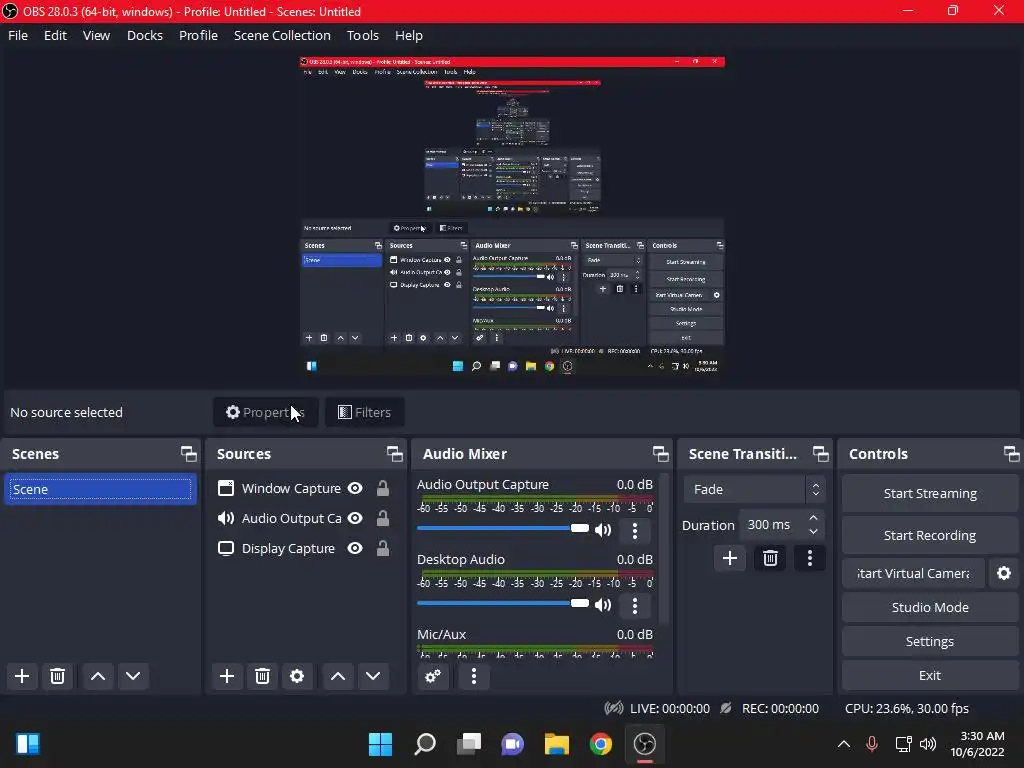Open source Properties button in toolbar
Screen dimensions: 1024x768
266,412
